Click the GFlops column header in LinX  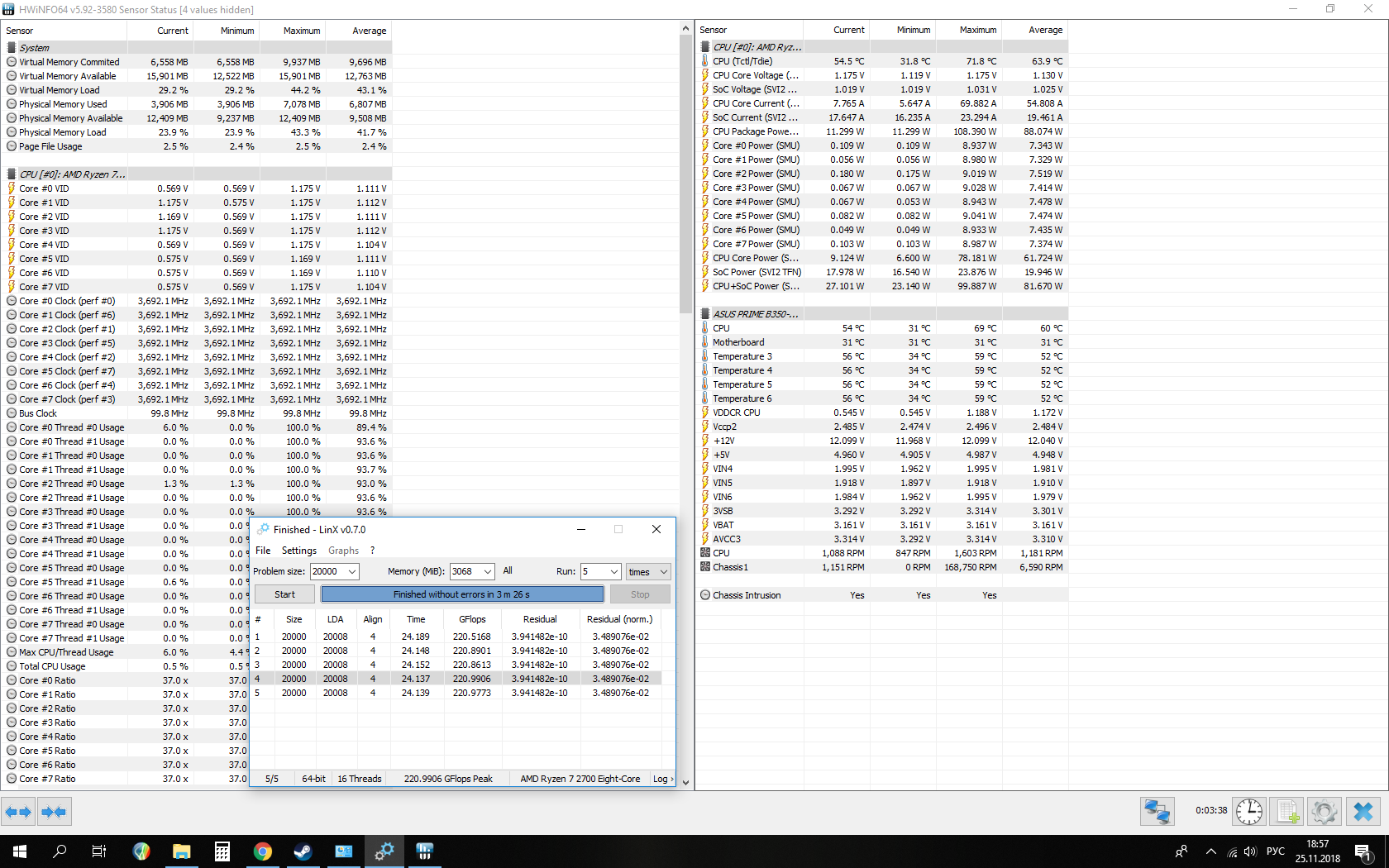pos(472,619)
